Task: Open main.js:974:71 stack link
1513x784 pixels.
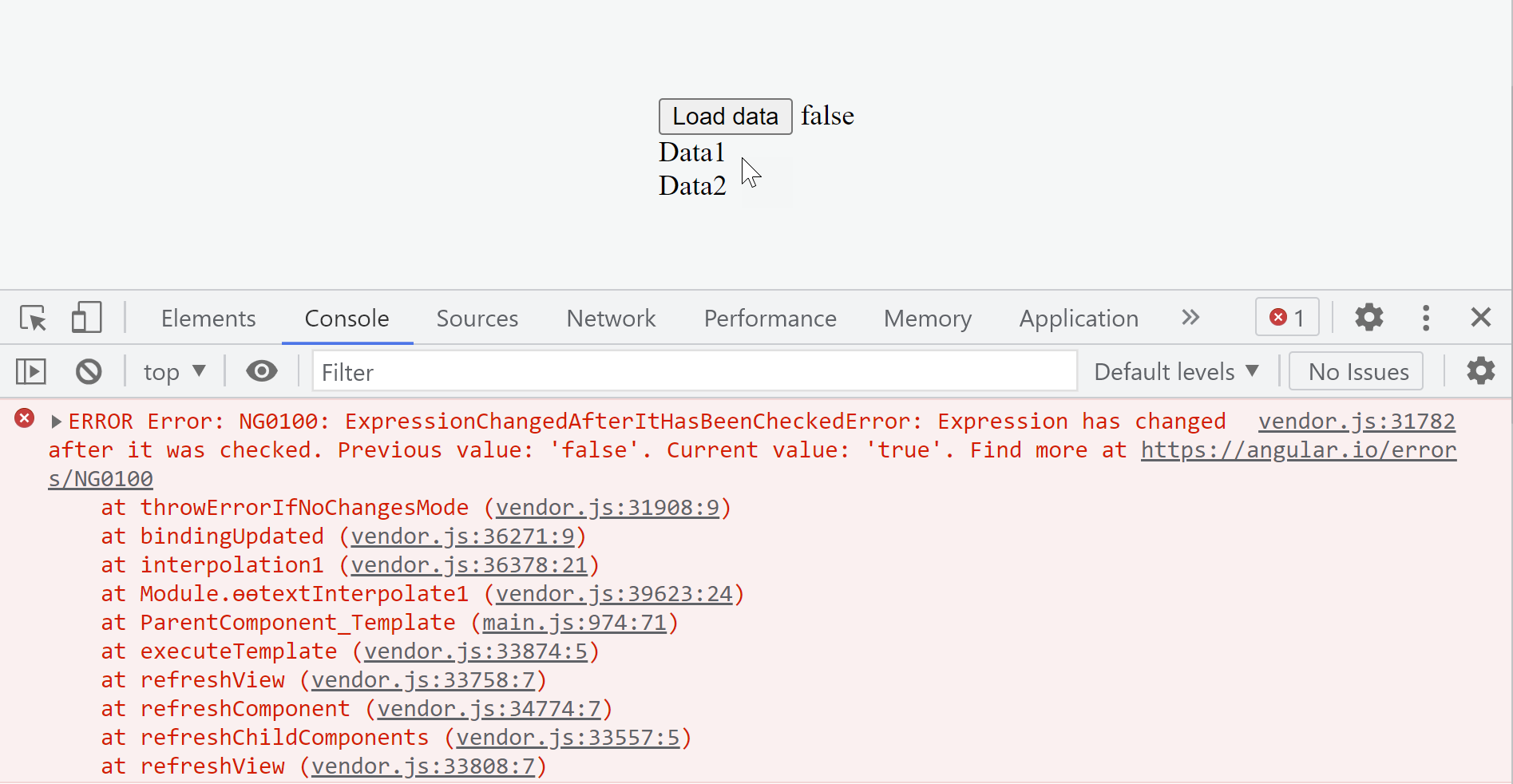Action: click(x=575, y=623)
